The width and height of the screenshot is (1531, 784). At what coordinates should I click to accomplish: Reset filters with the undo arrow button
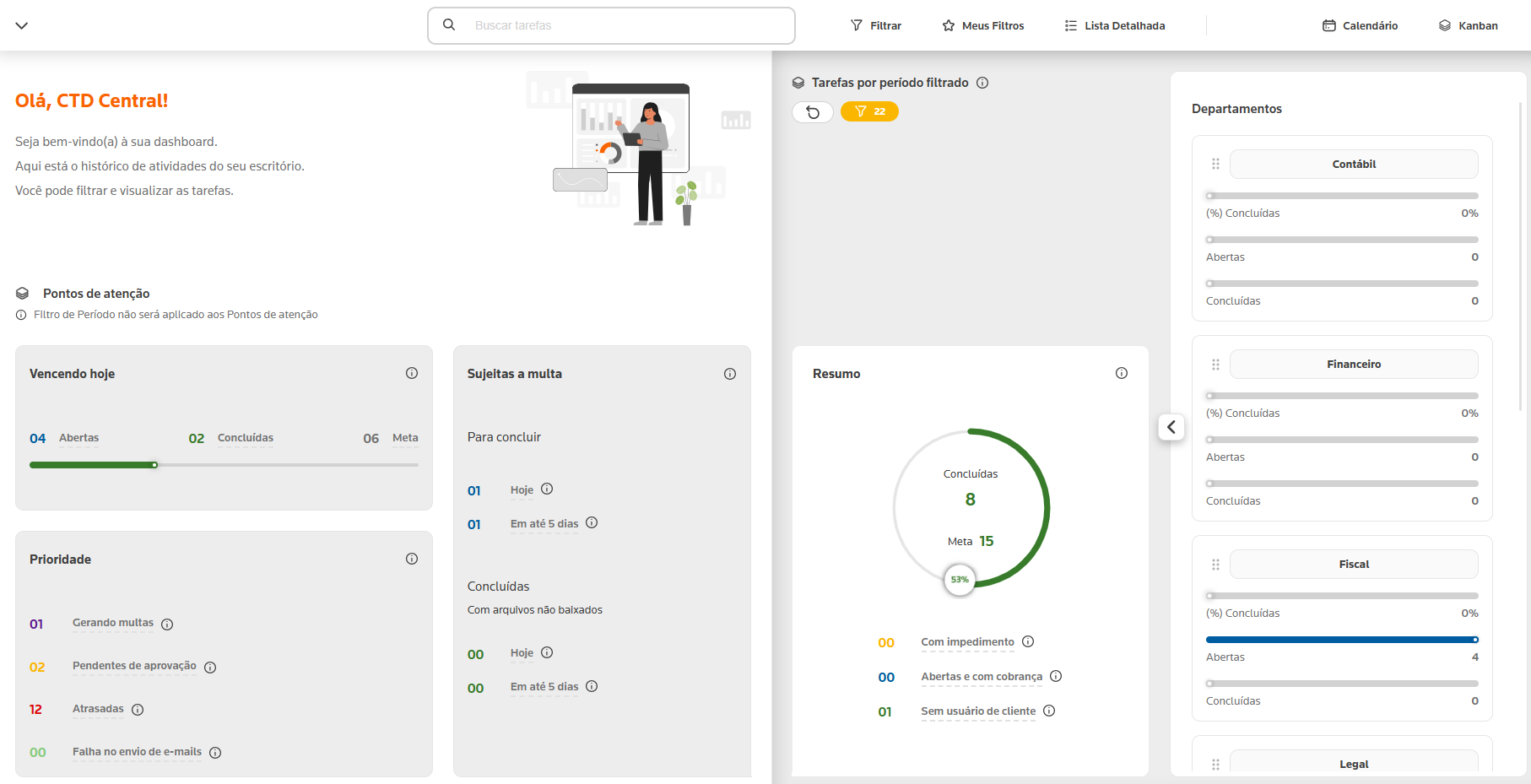tap(813, 111)
